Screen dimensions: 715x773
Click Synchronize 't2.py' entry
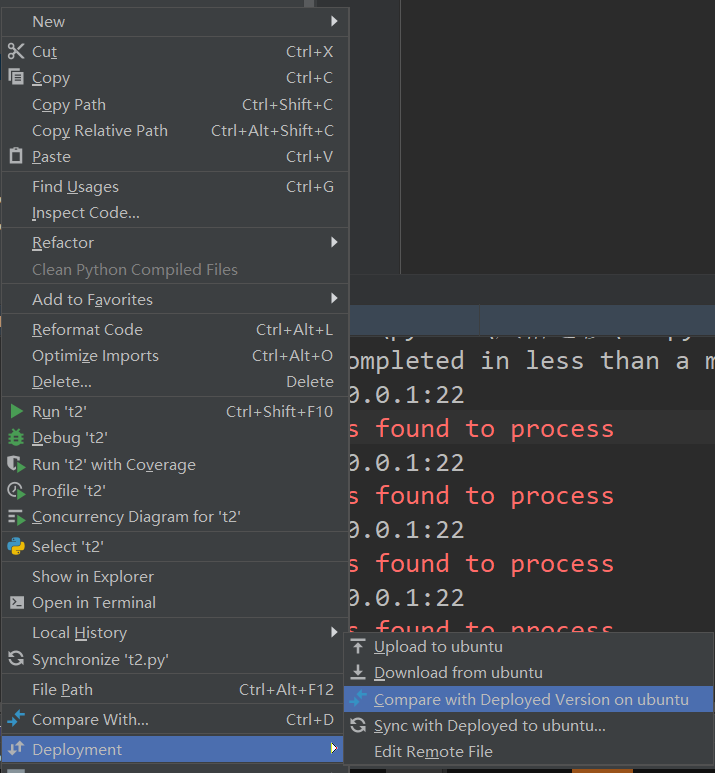[x=100, y=660]
